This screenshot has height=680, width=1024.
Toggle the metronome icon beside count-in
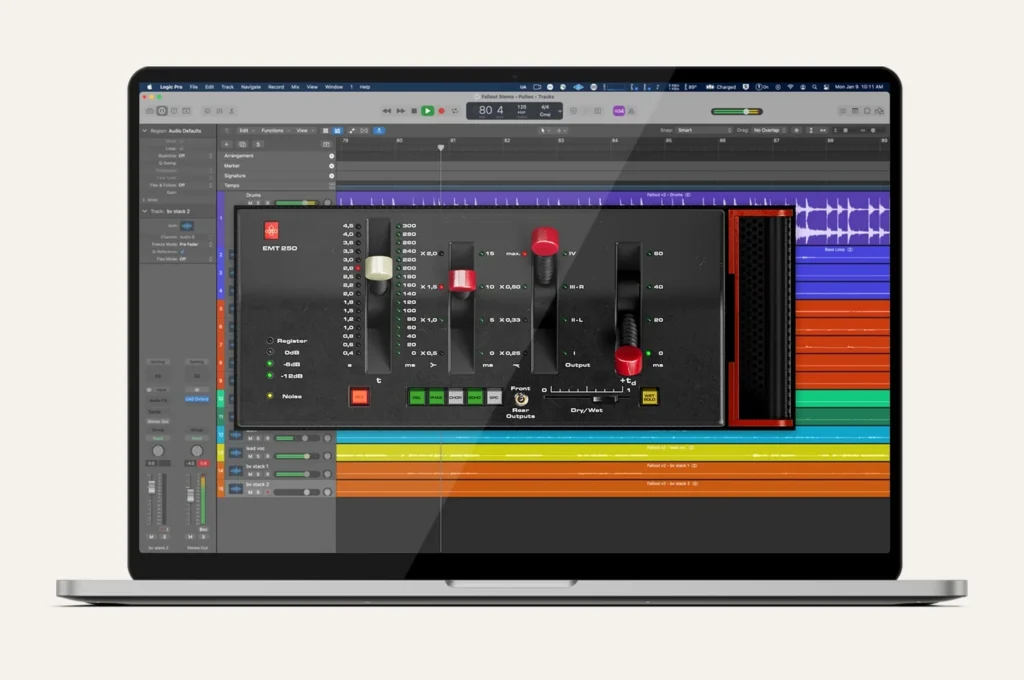631,111
